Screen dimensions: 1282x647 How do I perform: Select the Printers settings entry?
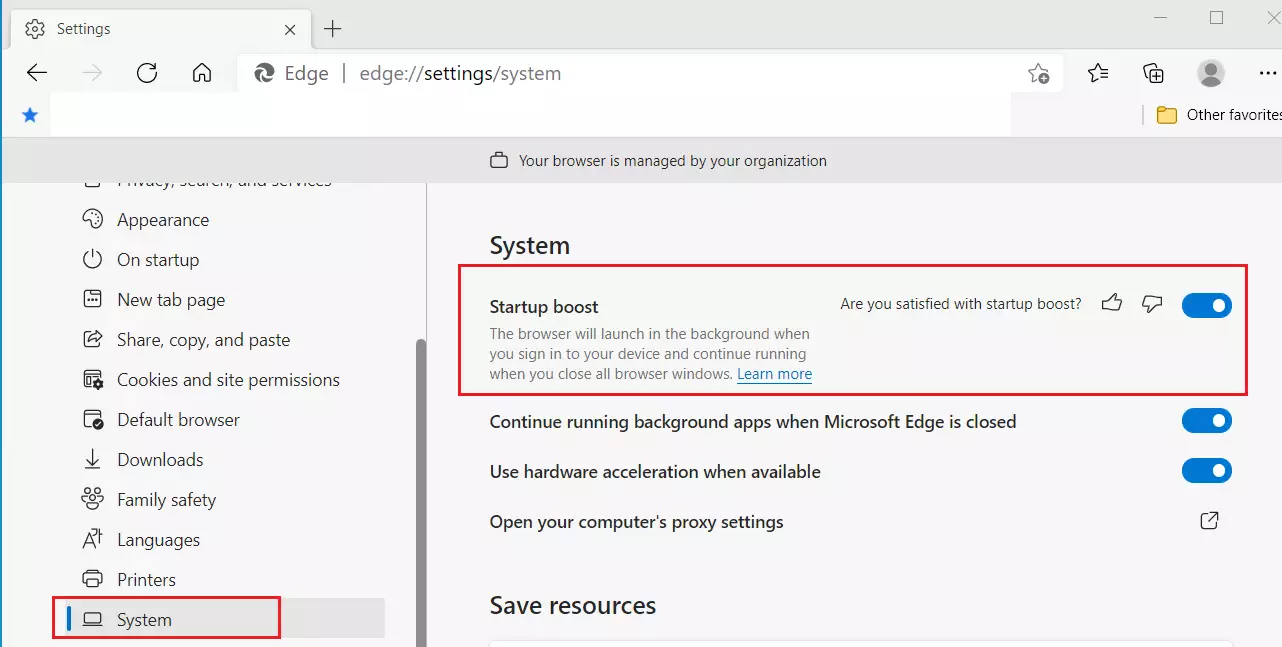(x=146, y=579)
